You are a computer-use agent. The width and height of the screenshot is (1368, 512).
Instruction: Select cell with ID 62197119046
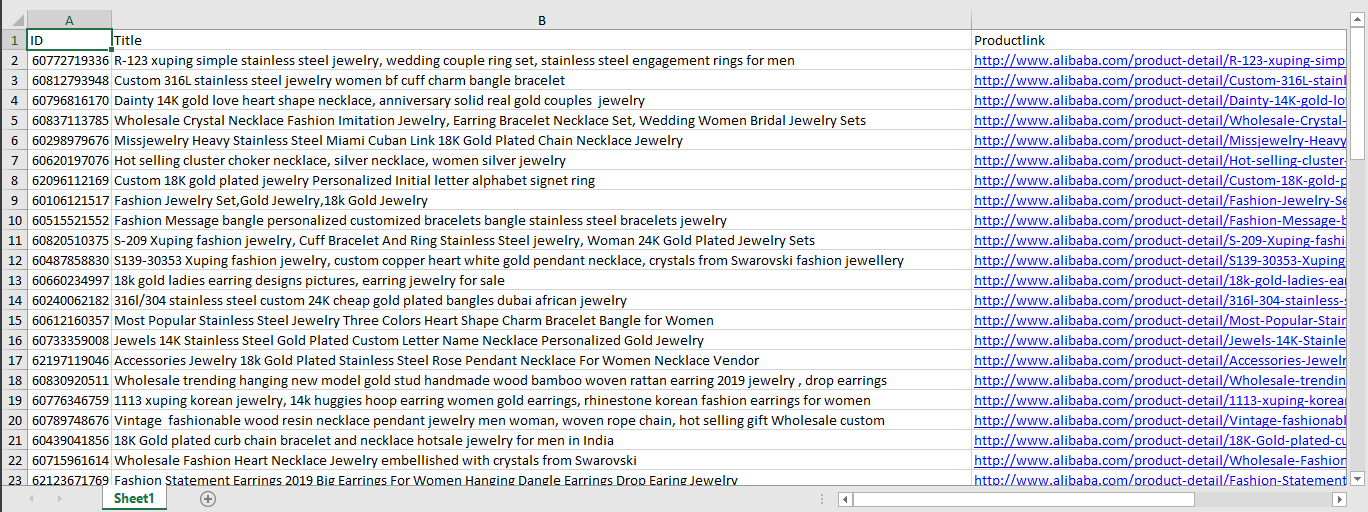pos(69,360)
